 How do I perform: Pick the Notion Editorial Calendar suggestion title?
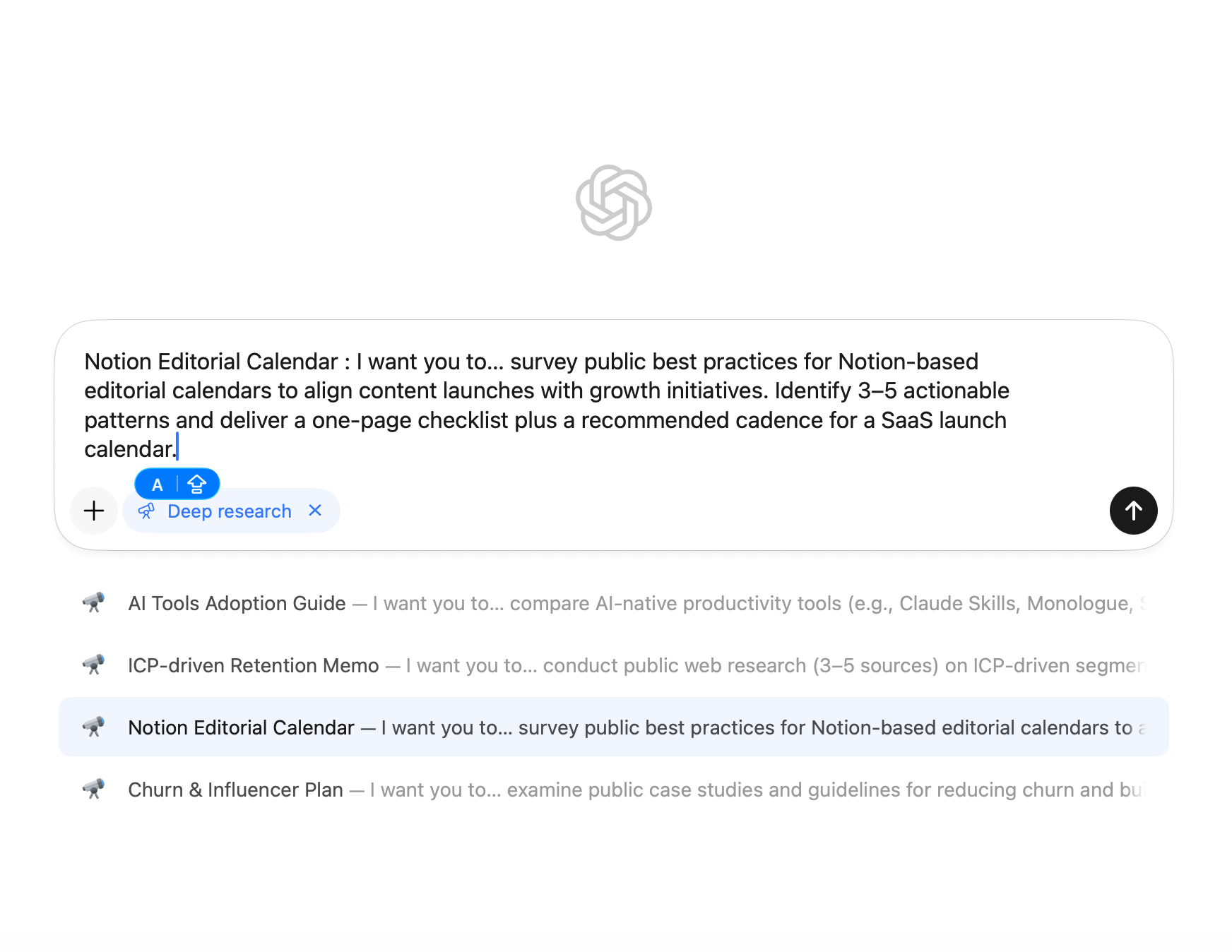241,728
